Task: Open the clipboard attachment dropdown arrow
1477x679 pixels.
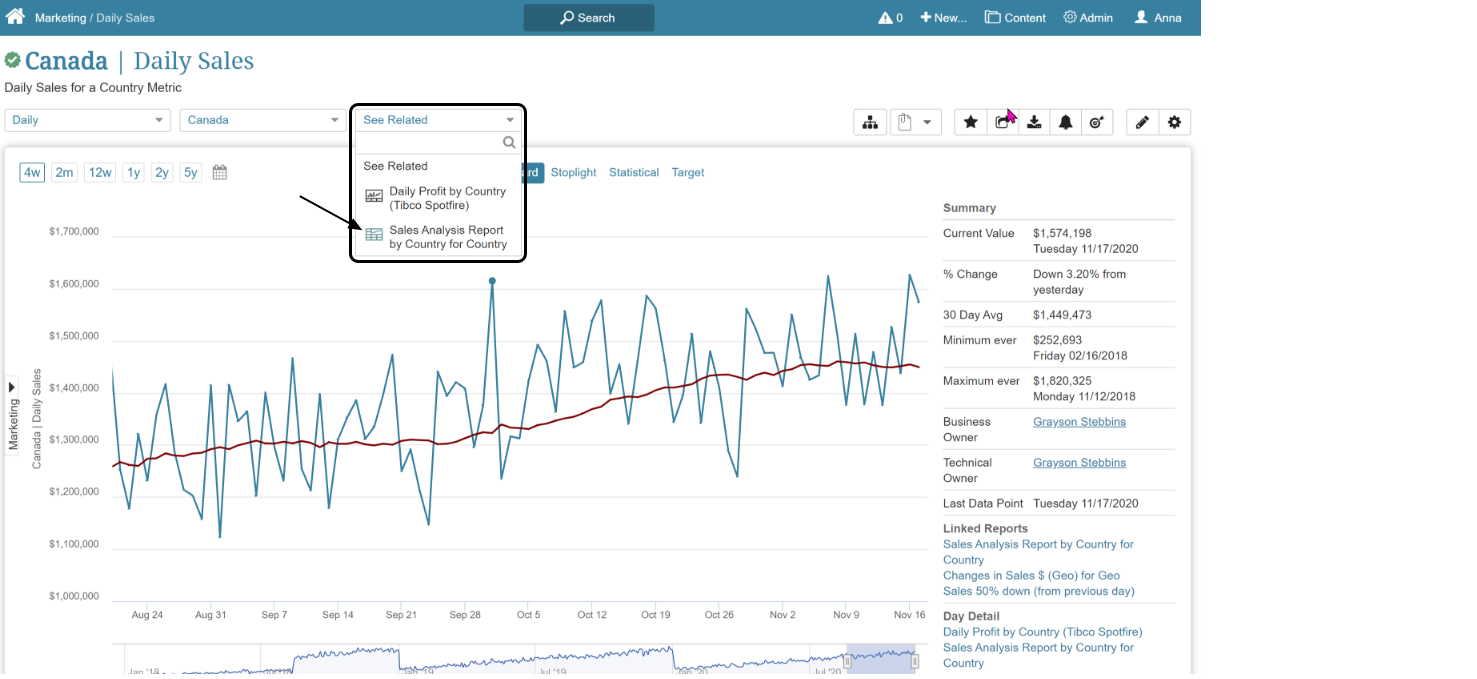Action: [x=927, y=122]
